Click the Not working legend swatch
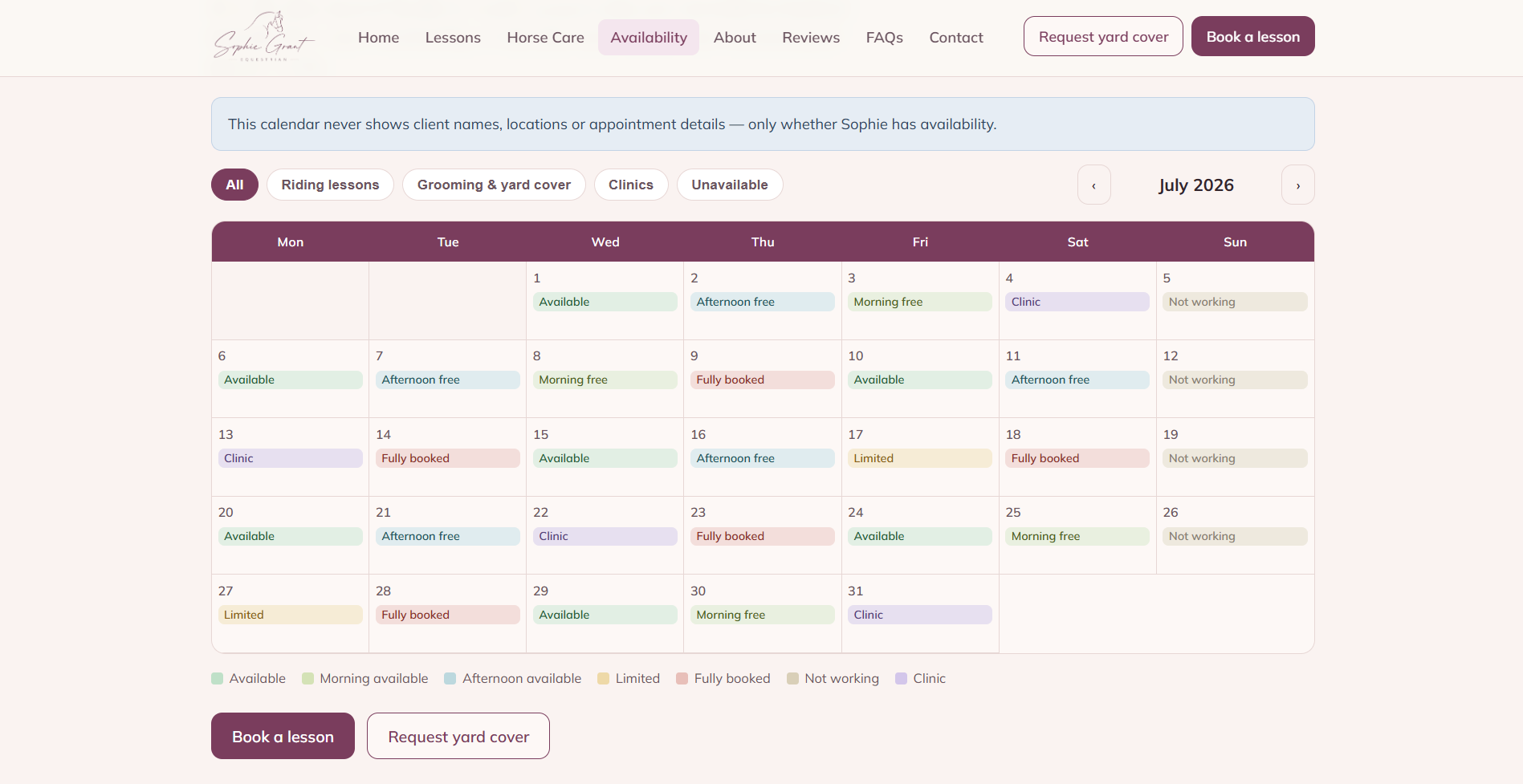This screenshot has width=1523, height=784. point(792,679)
